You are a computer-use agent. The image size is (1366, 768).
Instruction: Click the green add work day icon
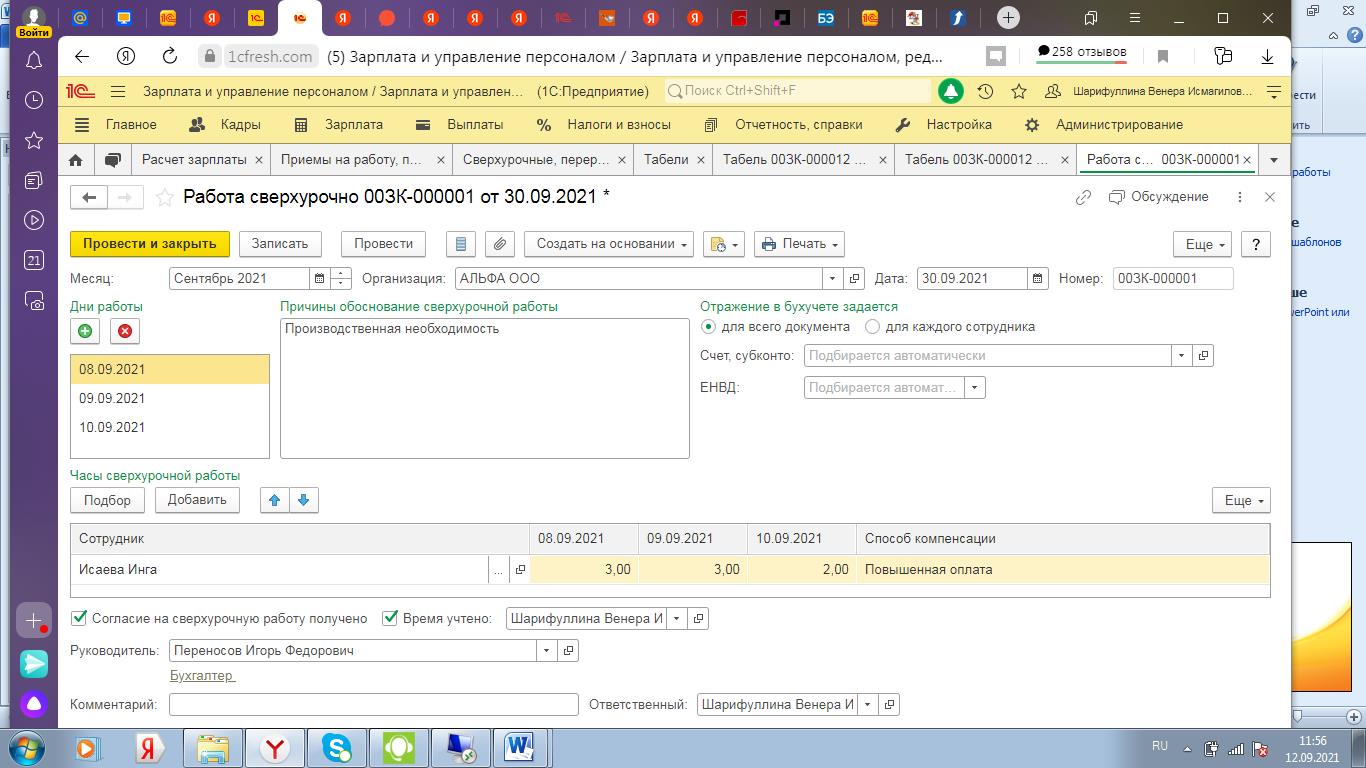coord(85,331)
